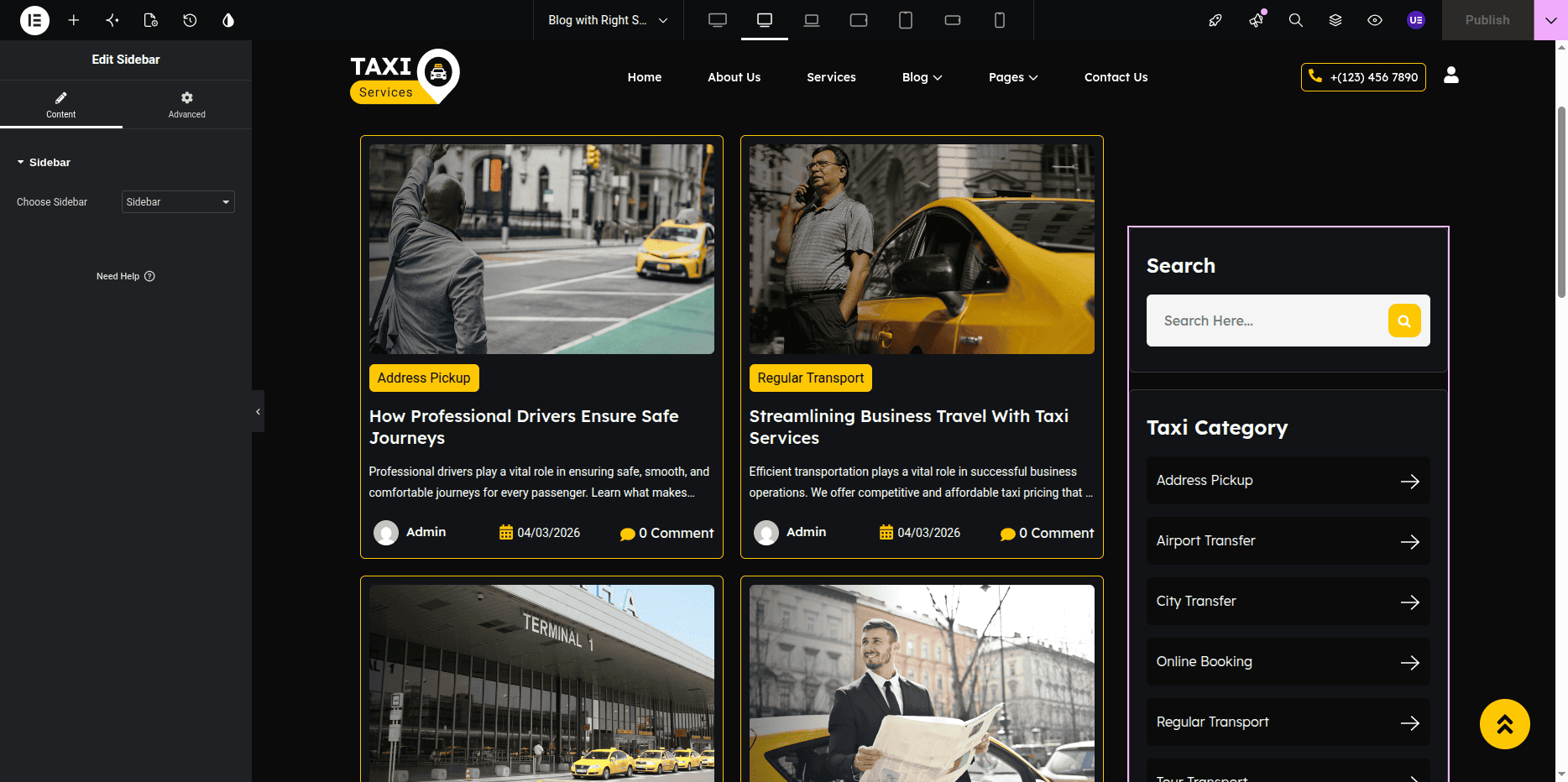The image size is (1568, 782).
Task: Switch to the Content tab
Action: (61, 105)
